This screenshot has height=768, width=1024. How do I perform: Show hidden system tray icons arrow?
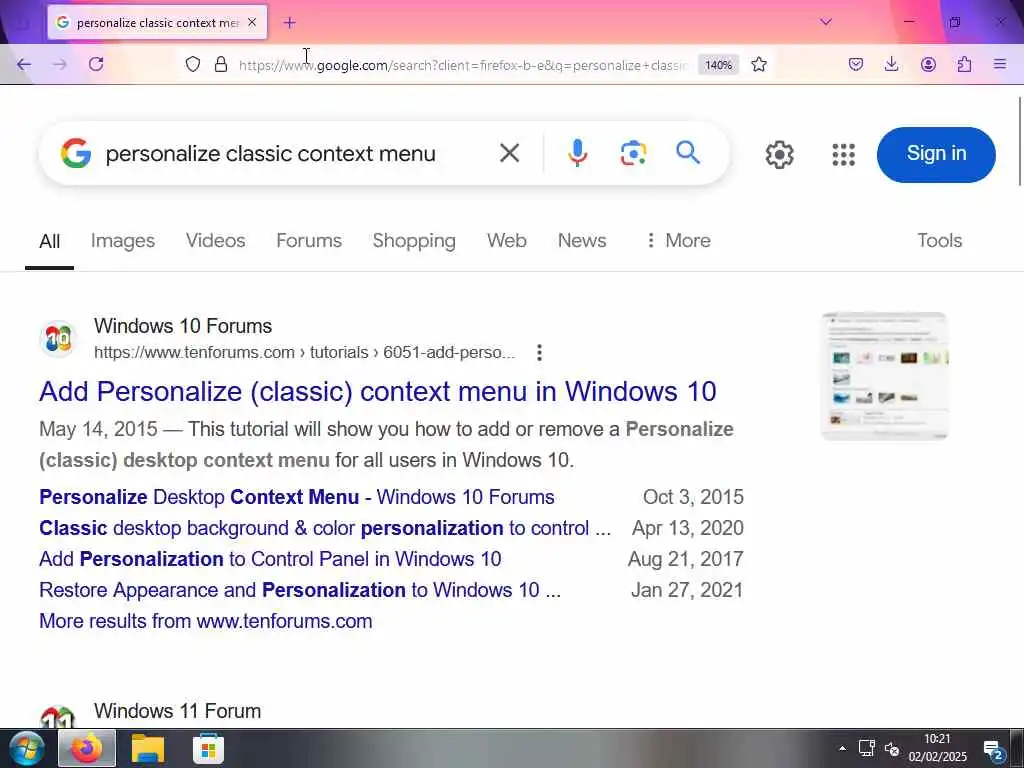pyautogui.click(x=842, y=748)
